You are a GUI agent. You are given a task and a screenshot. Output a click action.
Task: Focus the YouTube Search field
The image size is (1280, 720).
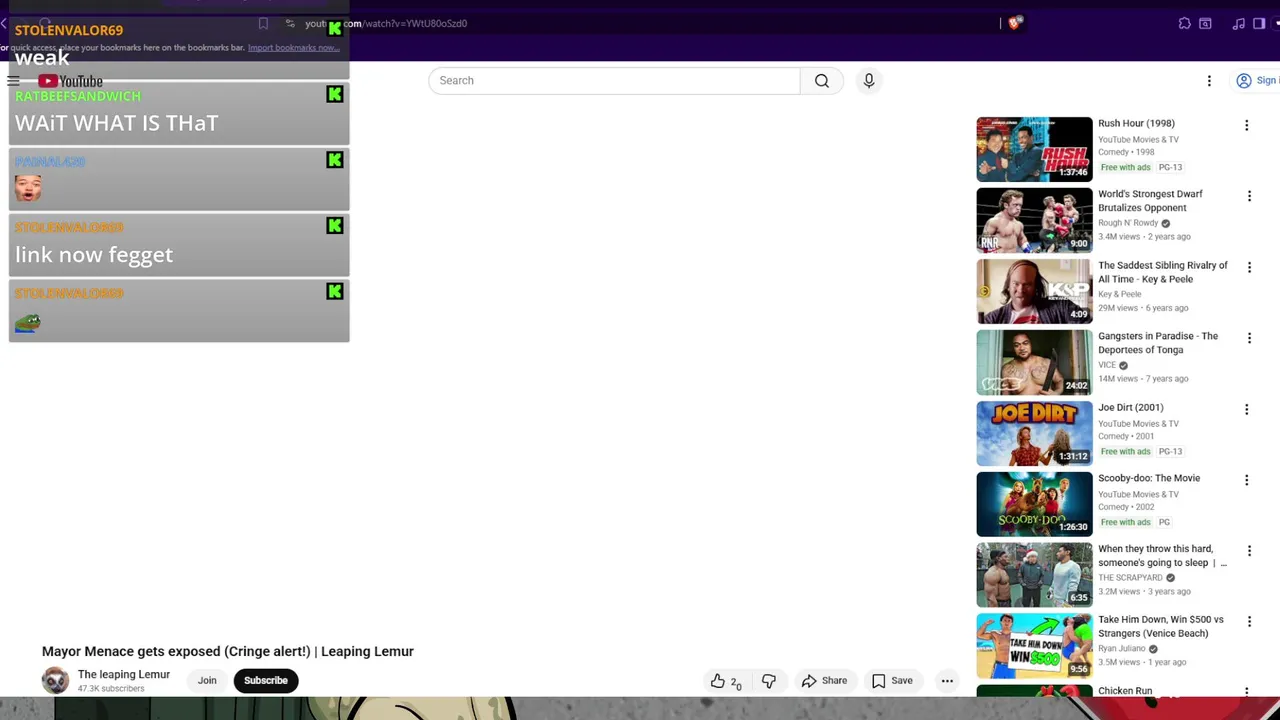tap(614, 81)
